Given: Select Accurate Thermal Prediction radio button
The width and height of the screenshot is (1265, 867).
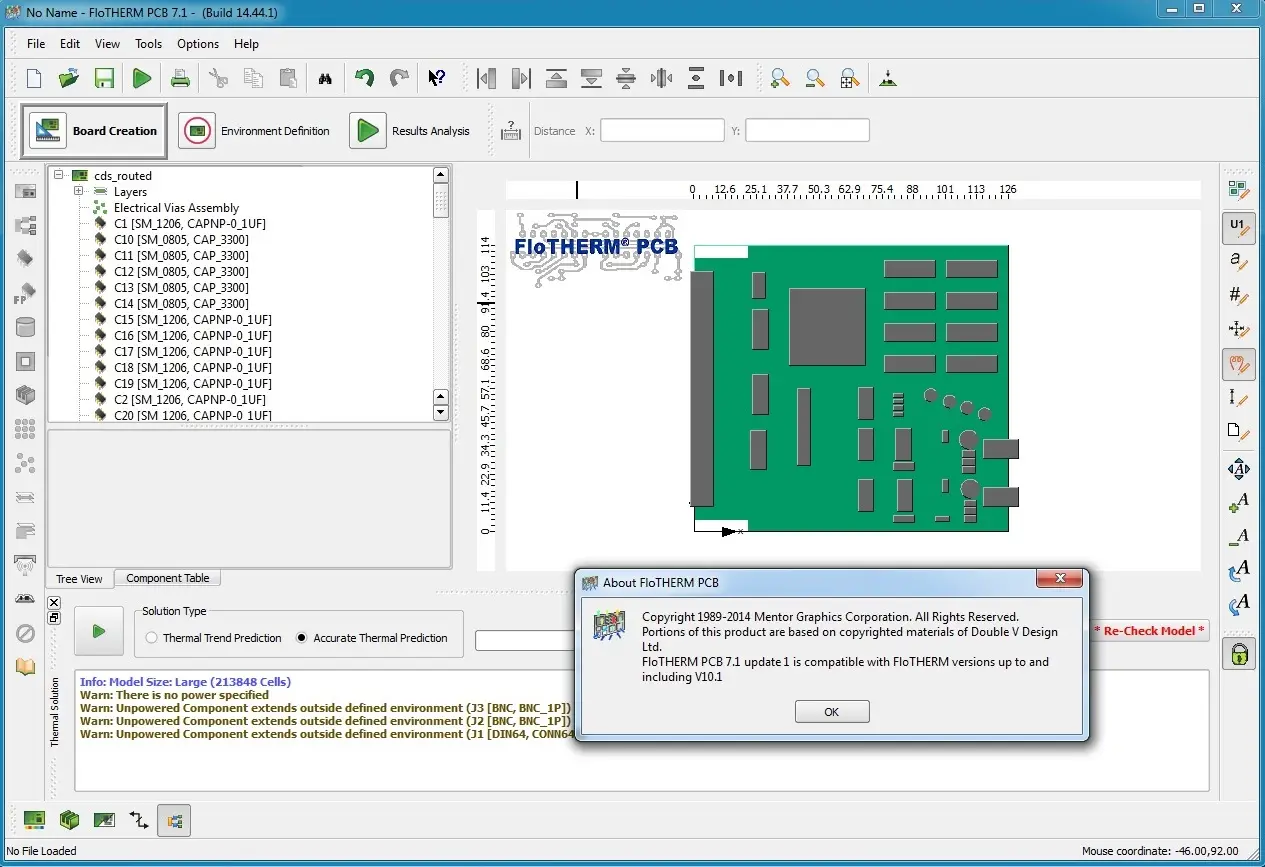Looking at the screenshot, I should [x=302, y=638].
